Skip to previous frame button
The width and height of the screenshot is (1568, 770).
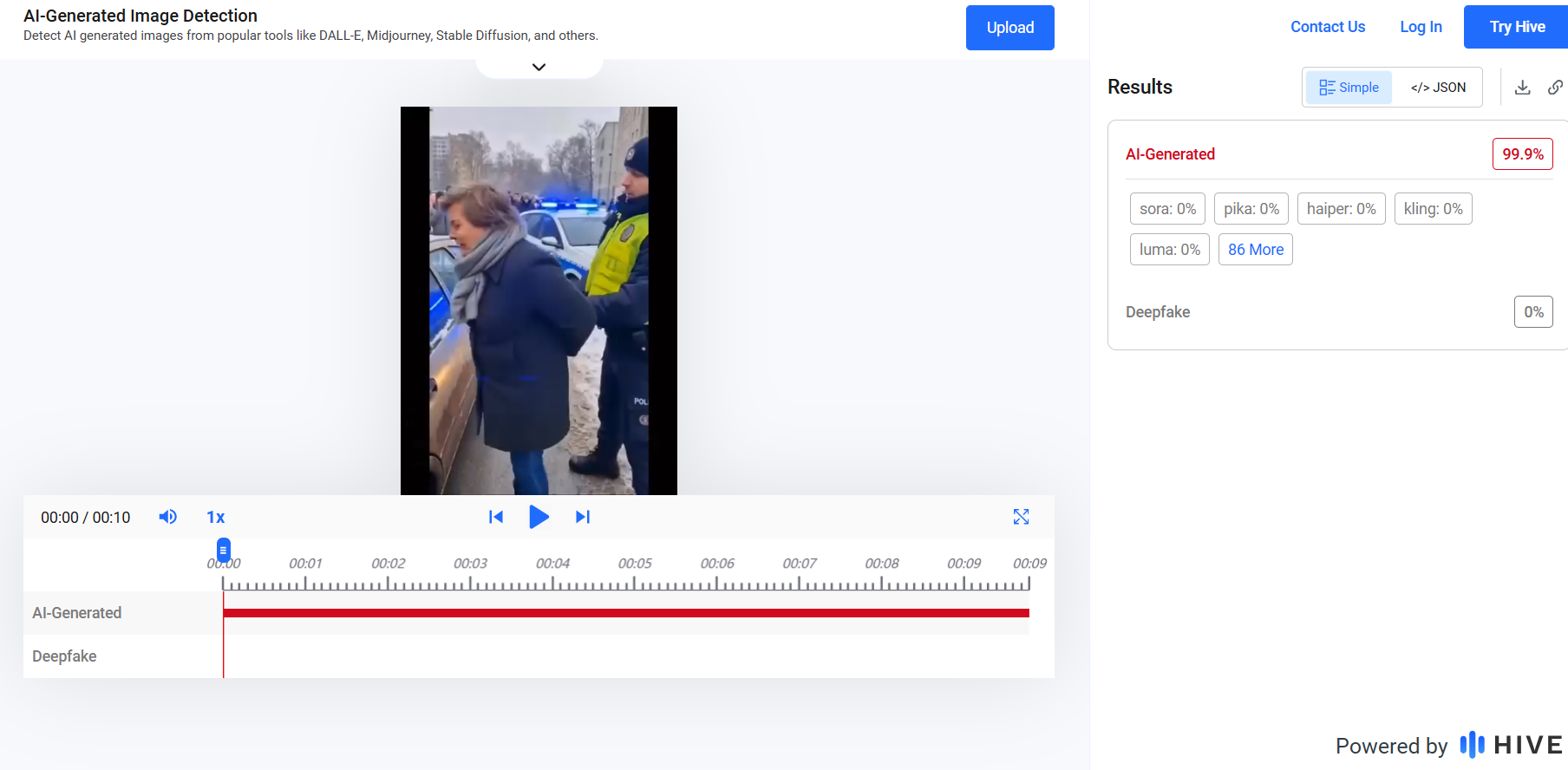click(x=496, y=517)
